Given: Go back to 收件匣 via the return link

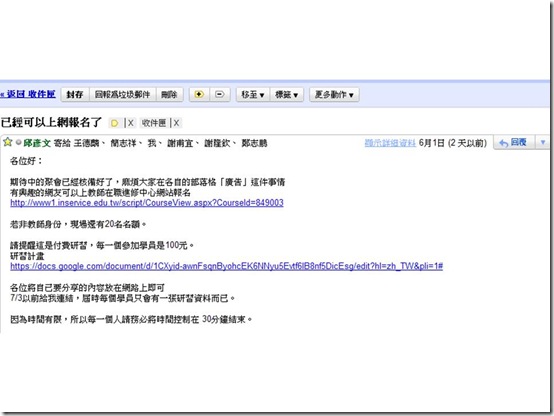Looking at the screenshot, I should (28, 94).
